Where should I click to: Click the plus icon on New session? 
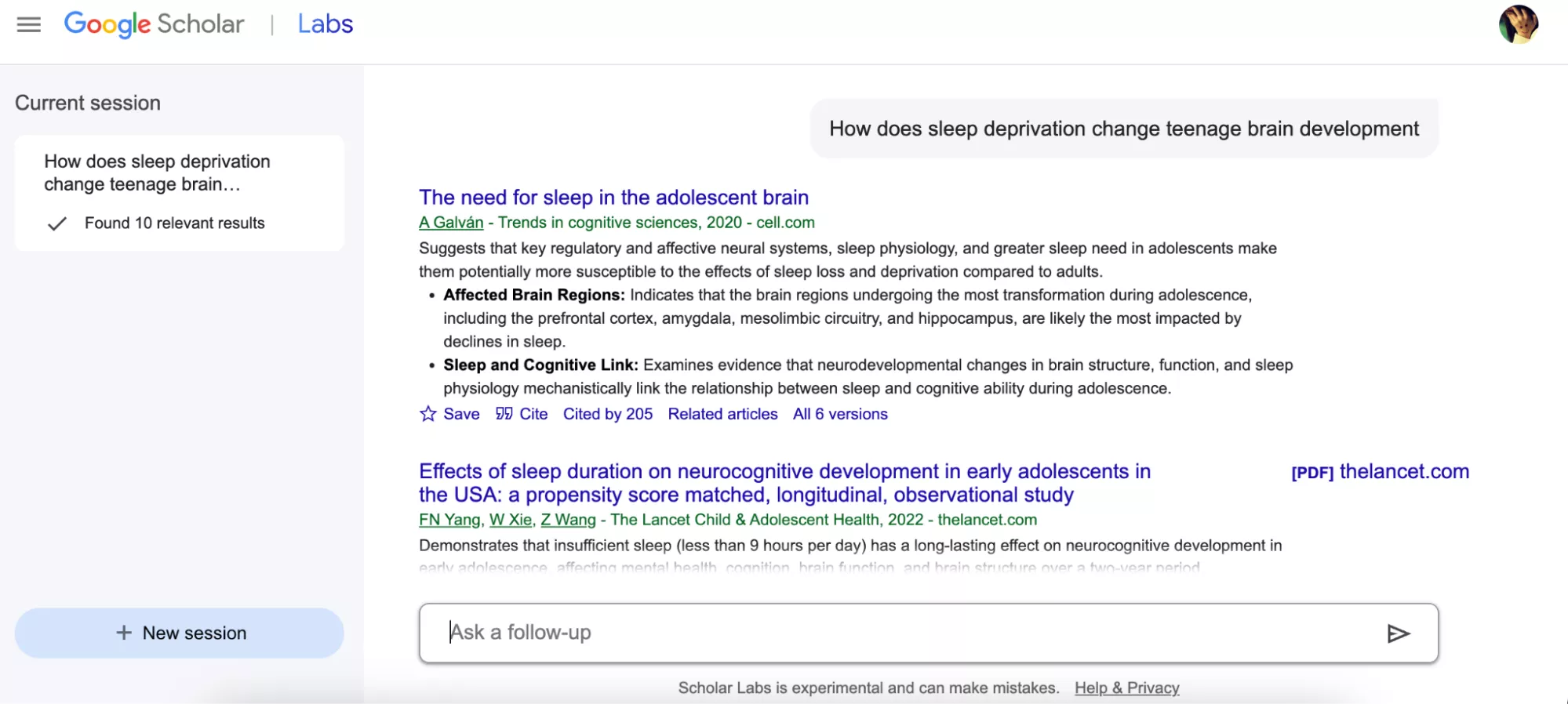pos(124,633)
